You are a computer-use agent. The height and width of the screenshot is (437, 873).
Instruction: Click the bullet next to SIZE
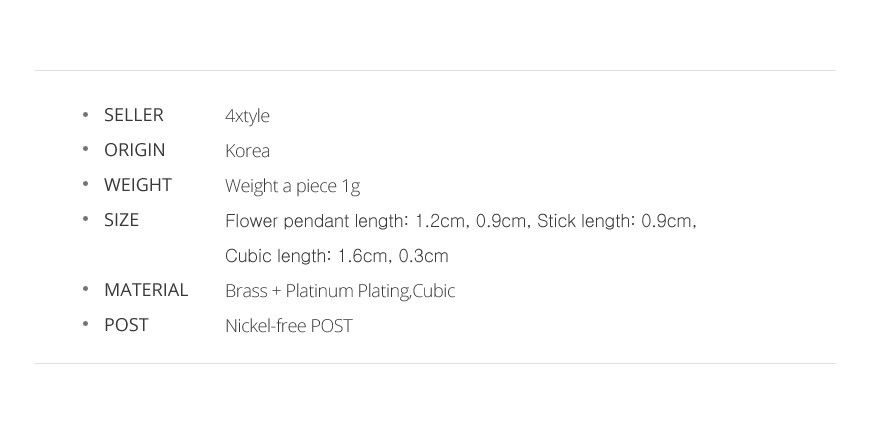point(85,219)
